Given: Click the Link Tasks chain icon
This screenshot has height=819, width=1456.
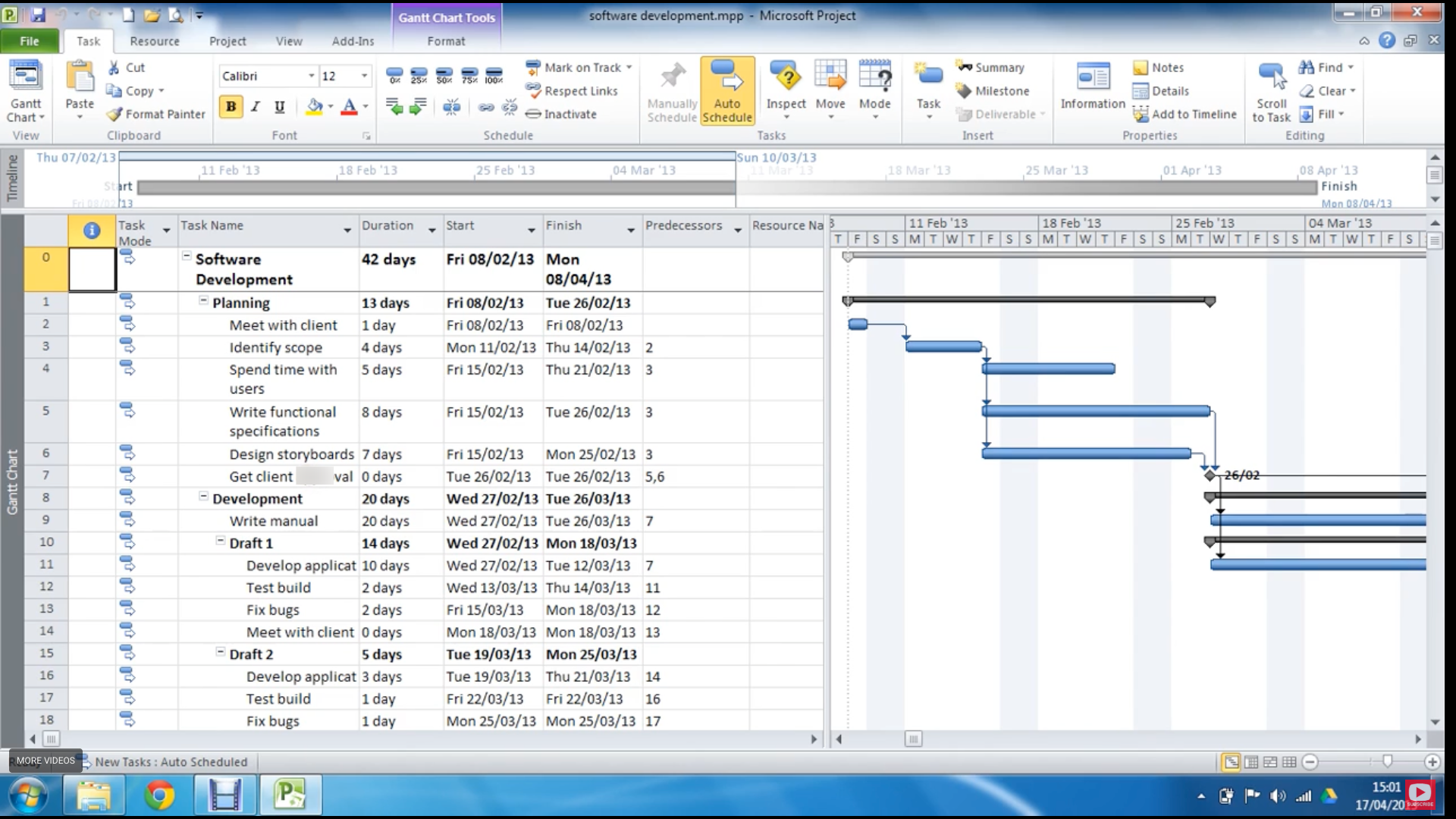Looking at the screenshot, I should click(x=486, y=107).
